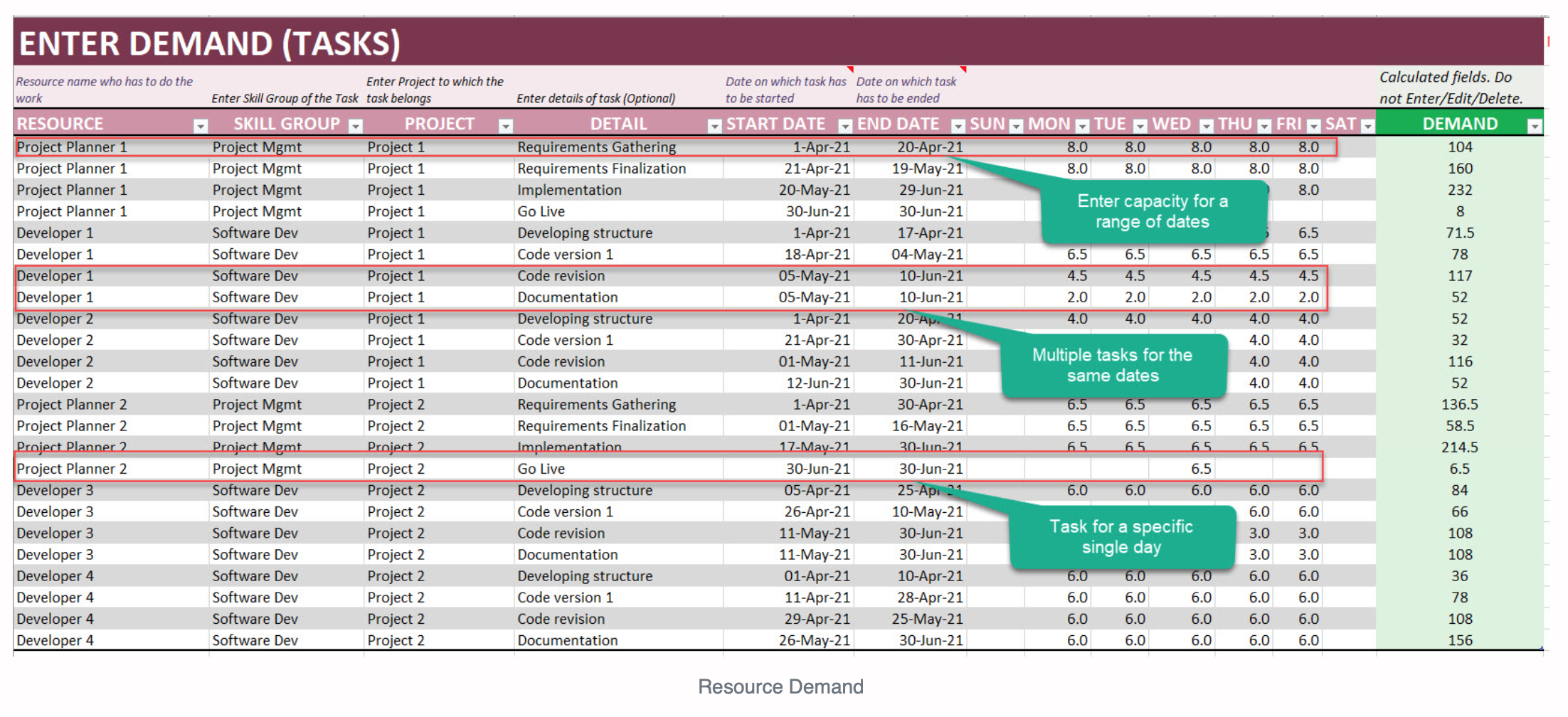Open the DEMAND column filter dropdown
Screen dimensions: 1568x717
pos(1535,126)
